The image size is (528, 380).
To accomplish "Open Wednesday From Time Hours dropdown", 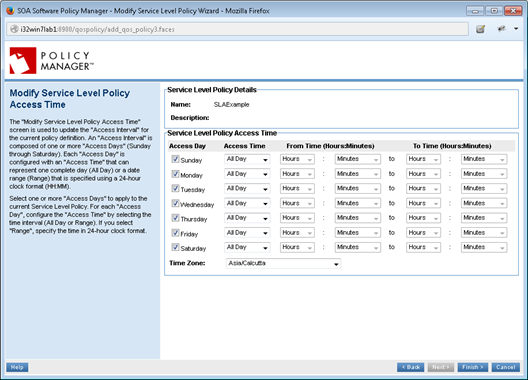I will [x=297, y=203].
